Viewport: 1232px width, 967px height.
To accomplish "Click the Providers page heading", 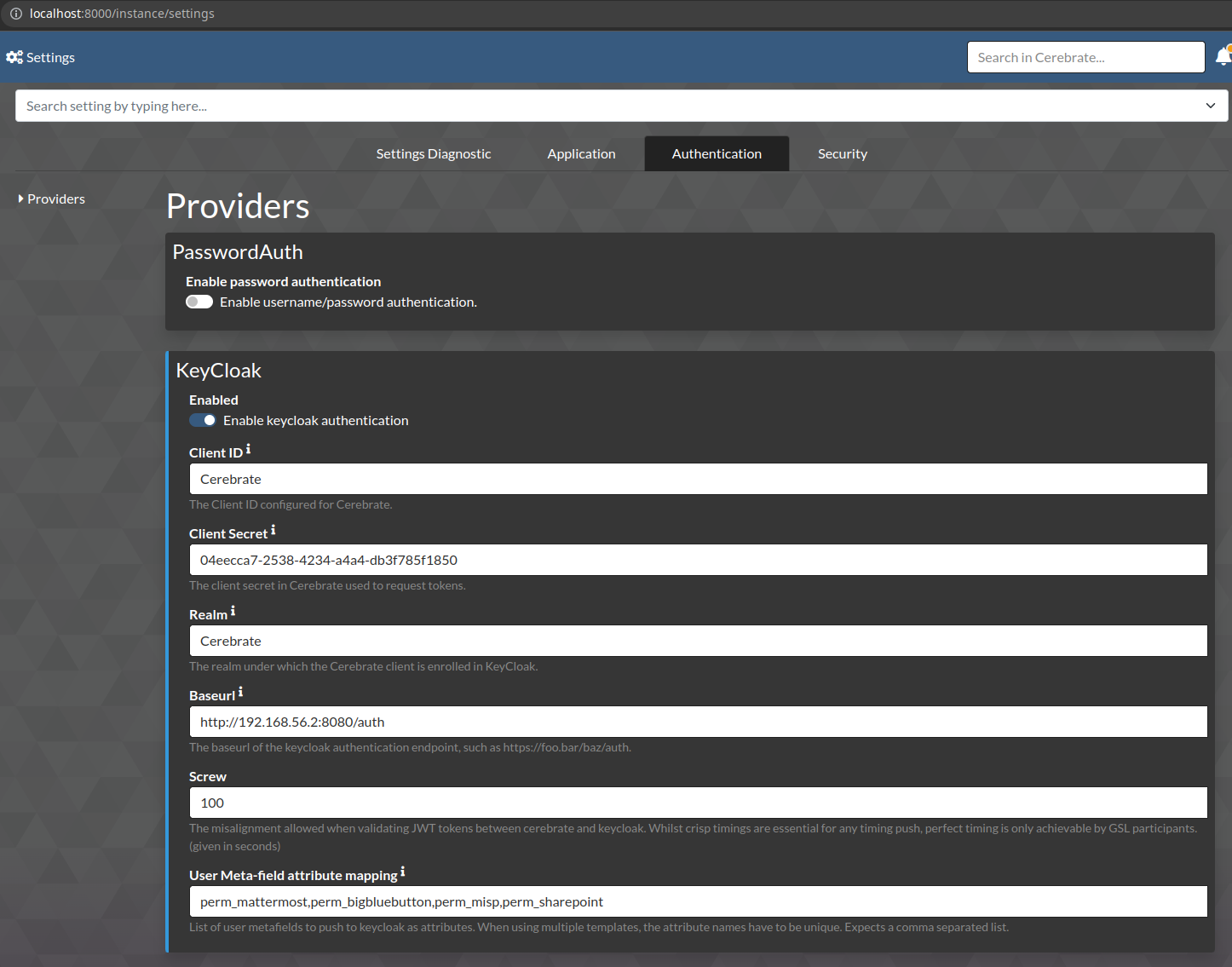I will (x=238, y=206).
